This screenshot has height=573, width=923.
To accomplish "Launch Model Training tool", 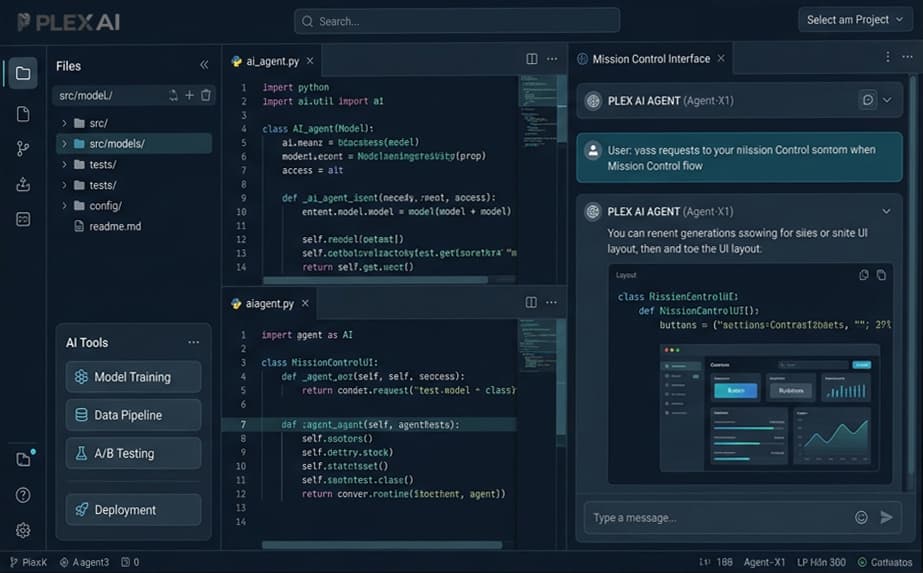I will [x=134, y=377].
